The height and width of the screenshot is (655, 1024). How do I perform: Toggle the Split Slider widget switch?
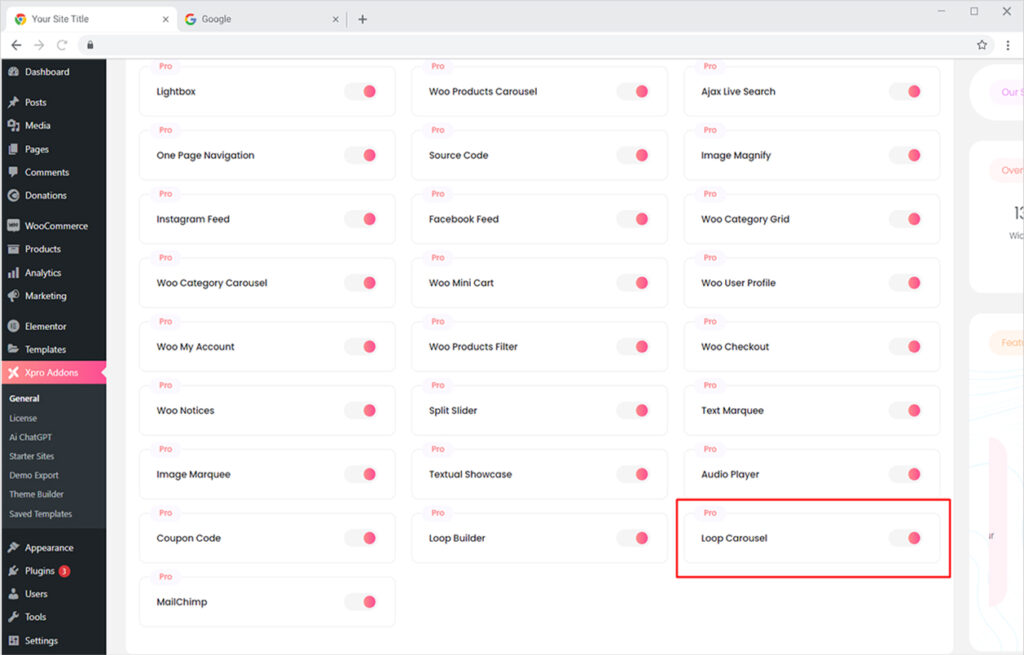[635, 410]
